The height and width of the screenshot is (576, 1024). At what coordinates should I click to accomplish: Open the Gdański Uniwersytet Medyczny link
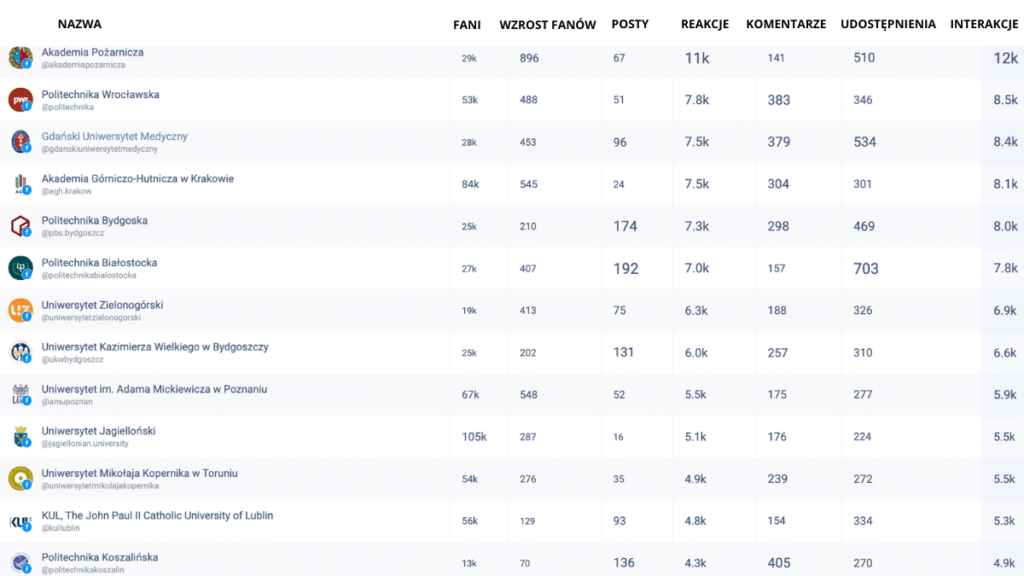(114, 136)
